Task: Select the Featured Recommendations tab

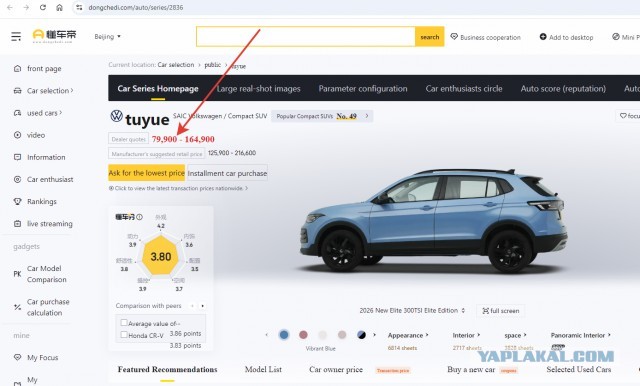Action: pos(167,369)
